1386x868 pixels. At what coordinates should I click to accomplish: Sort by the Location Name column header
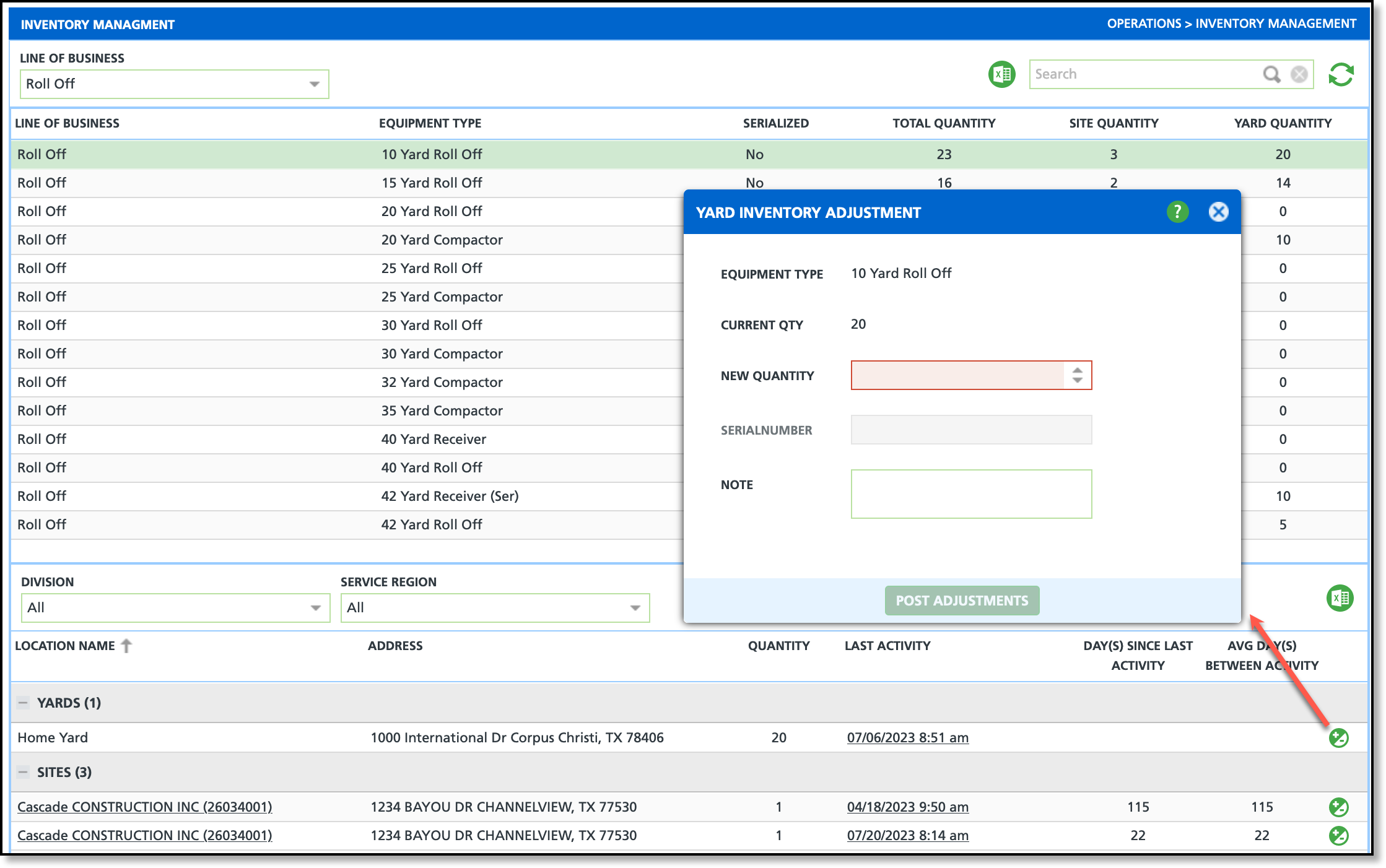tap(65, 646)
